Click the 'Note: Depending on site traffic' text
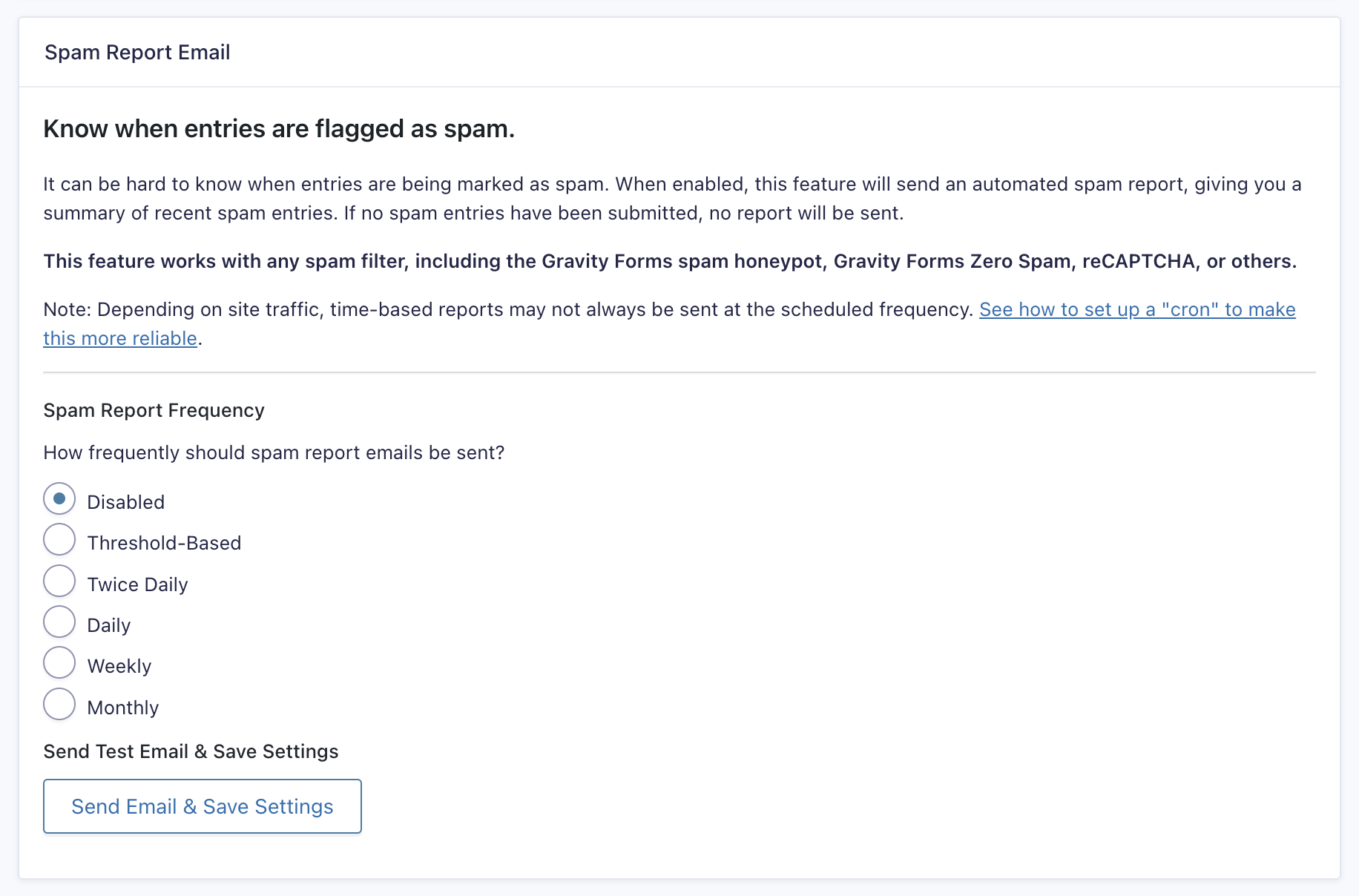The height and width of the screenshot is (896, 1359). pos(507,309)
